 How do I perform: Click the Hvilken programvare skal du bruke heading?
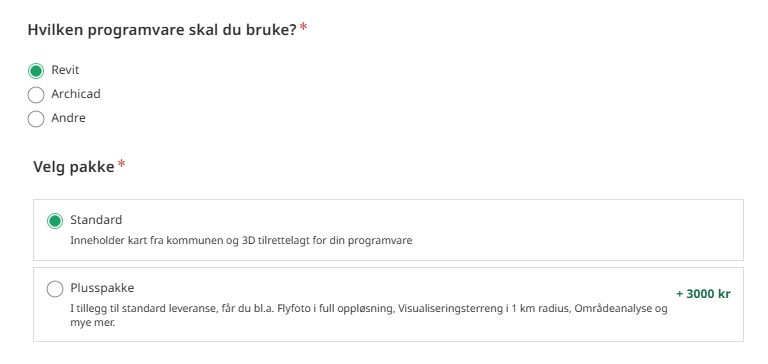[162, 30]
